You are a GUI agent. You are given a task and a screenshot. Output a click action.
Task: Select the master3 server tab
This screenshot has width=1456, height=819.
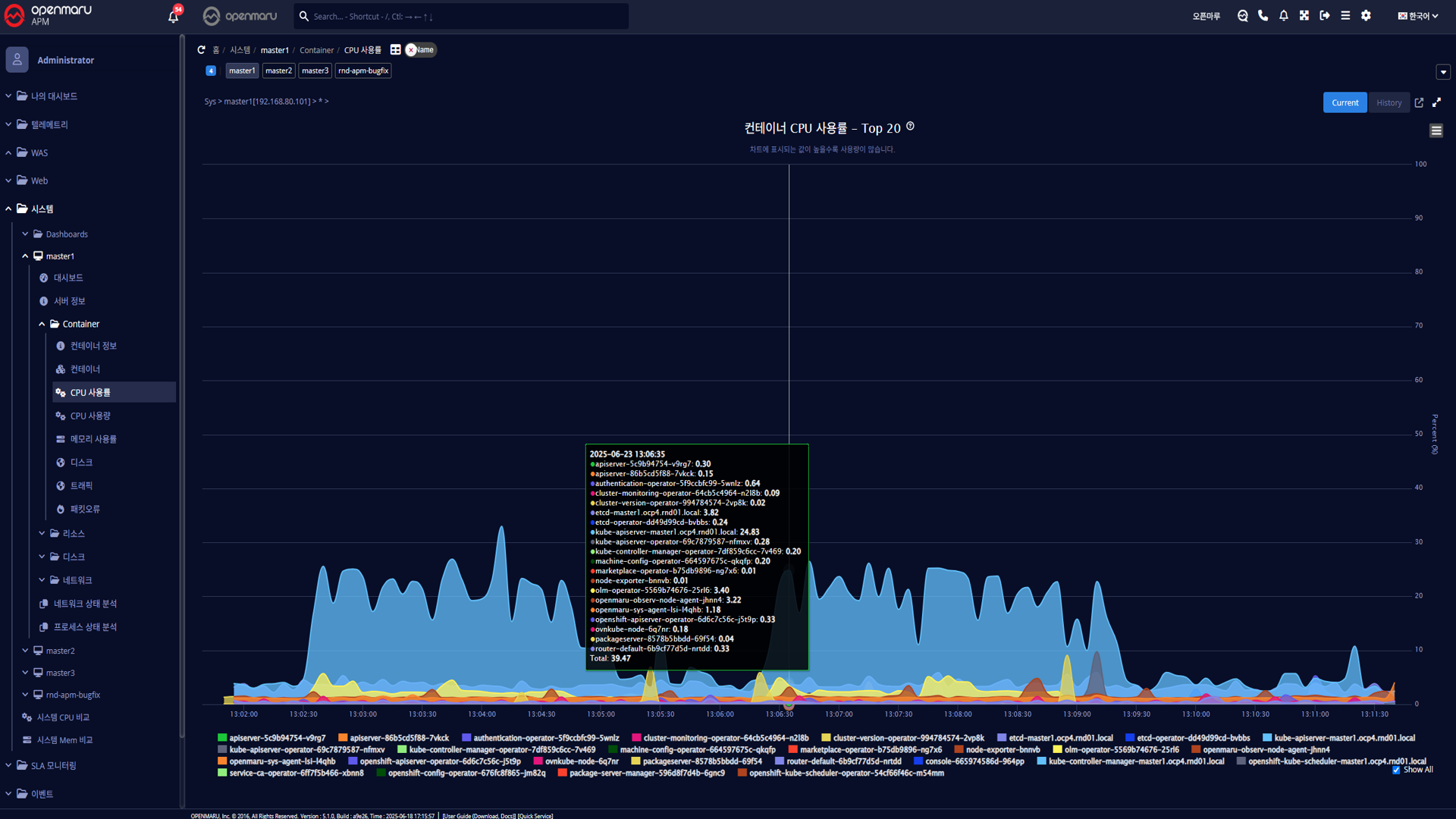pyautogui.click(x=315, y=71)
